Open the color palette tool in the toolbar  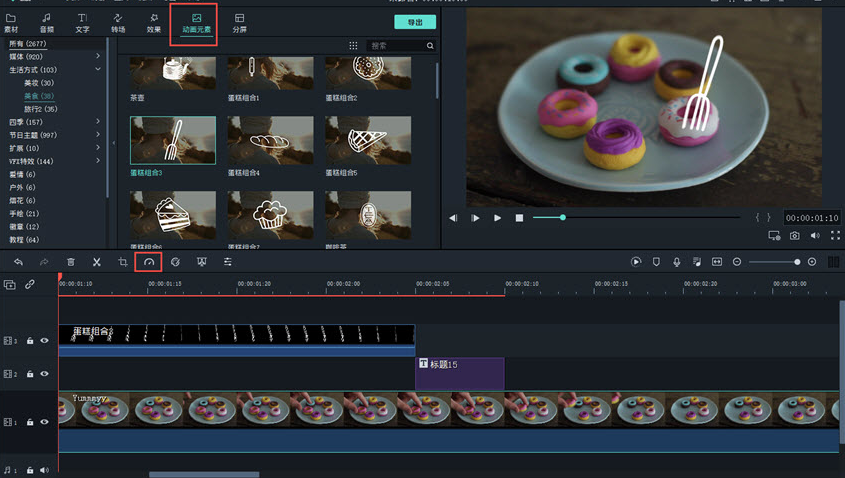pyautogui.click(x=175, y=262)
